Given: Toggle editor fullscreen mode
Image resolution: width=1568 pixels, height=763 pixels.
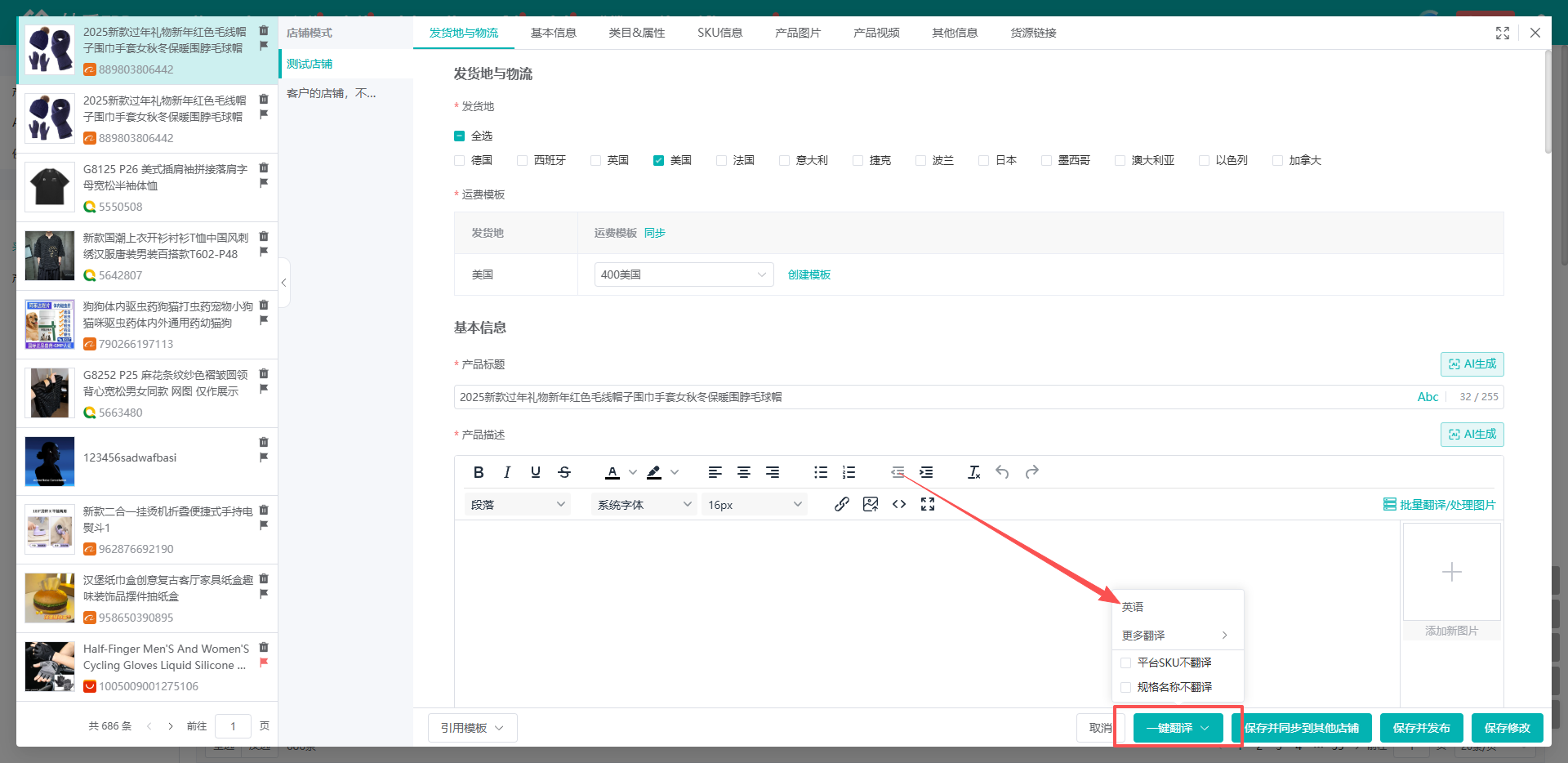Looking at the screenshot, I should pos(928,504).
